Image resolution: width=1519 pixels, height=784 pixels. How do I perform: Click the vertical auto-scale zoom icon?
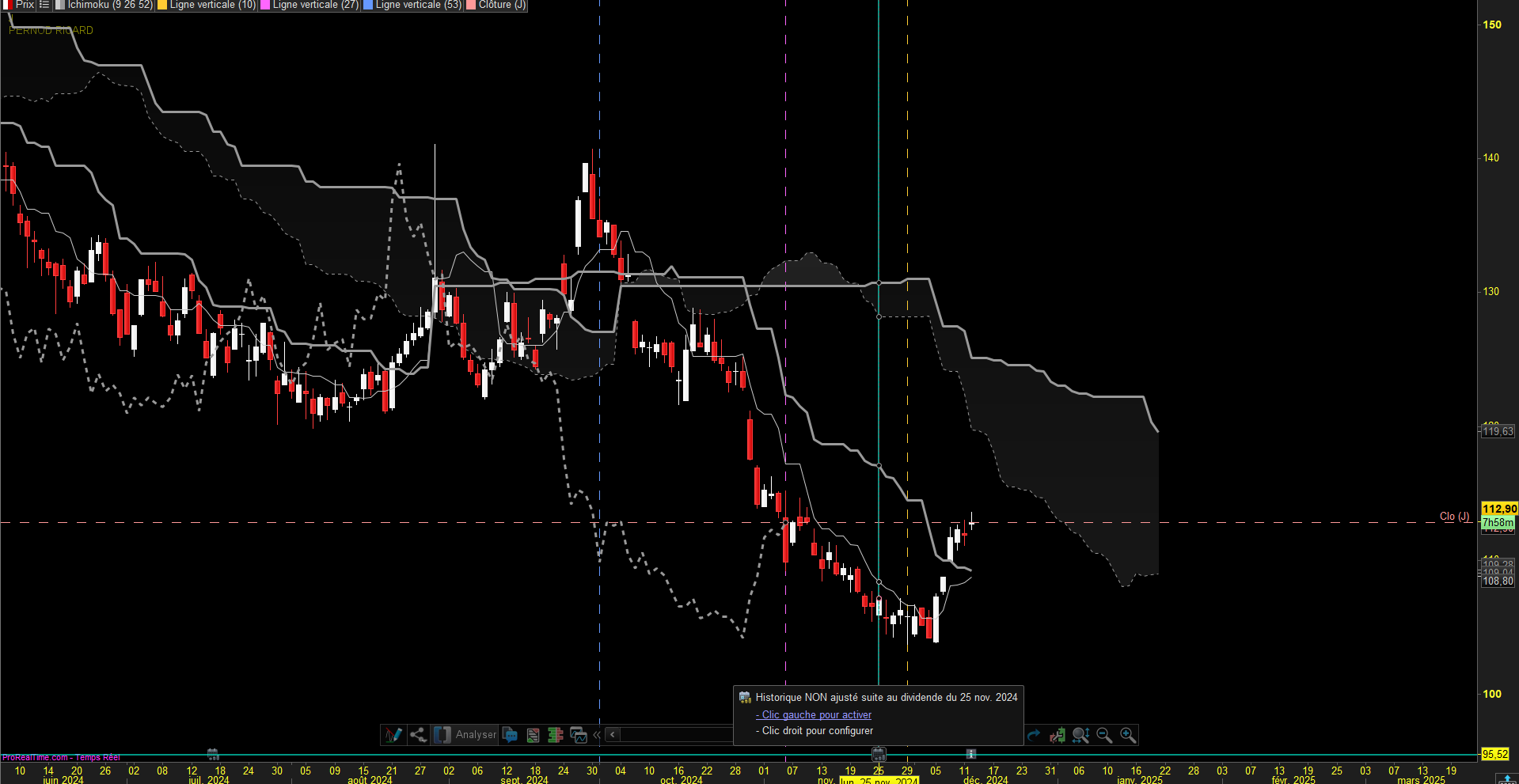click(1080, 735)
